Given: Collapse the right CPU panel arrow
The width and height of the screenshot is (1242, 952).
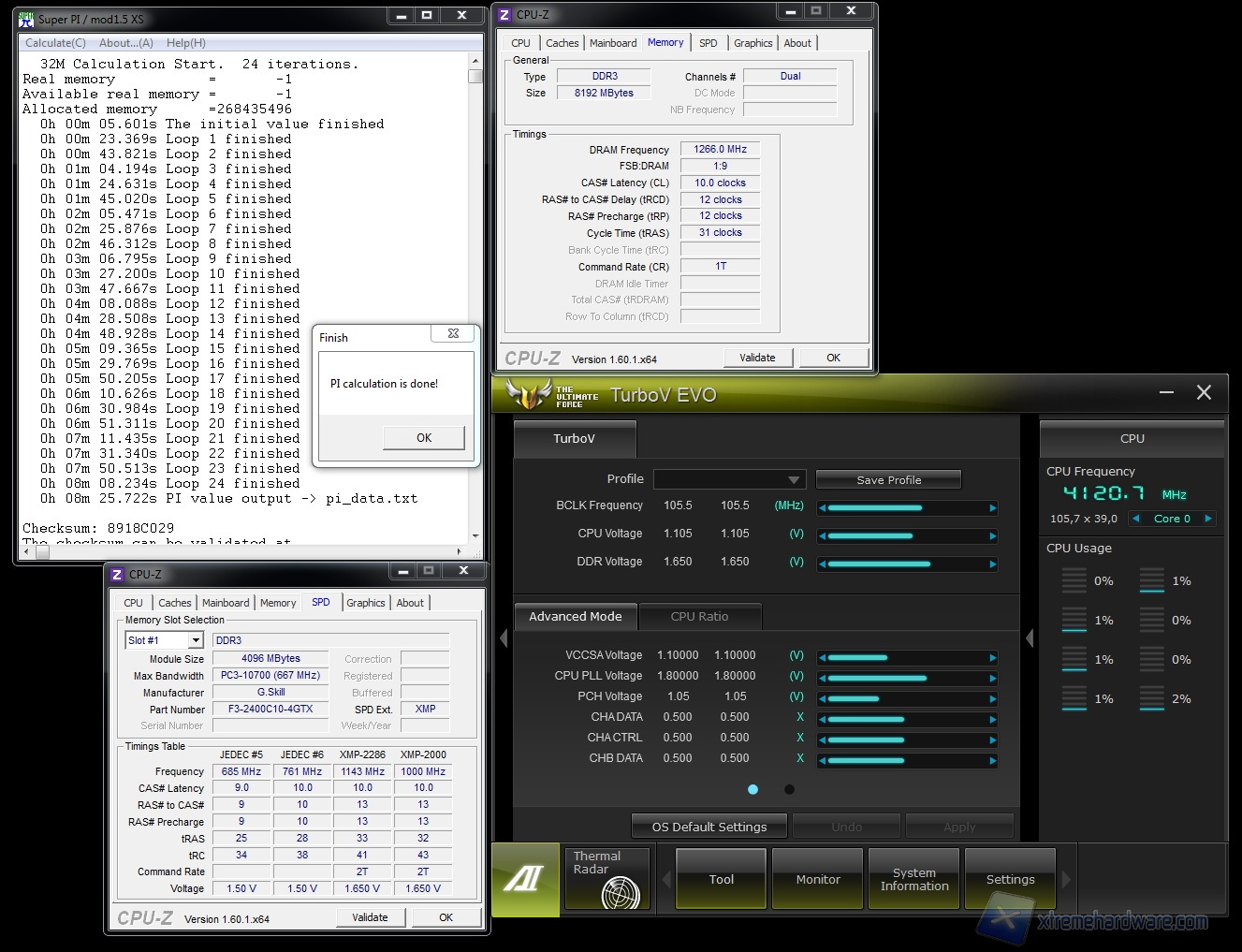Looking at the screenshot, I should click(1030, 638).
